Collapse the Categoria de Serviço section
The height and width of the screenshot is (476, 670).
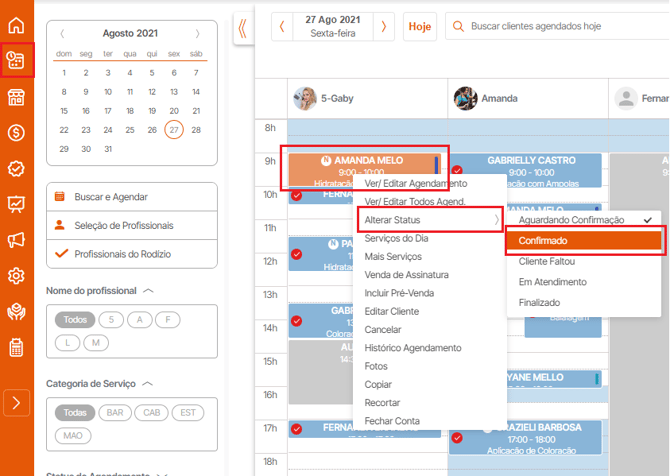147,384
